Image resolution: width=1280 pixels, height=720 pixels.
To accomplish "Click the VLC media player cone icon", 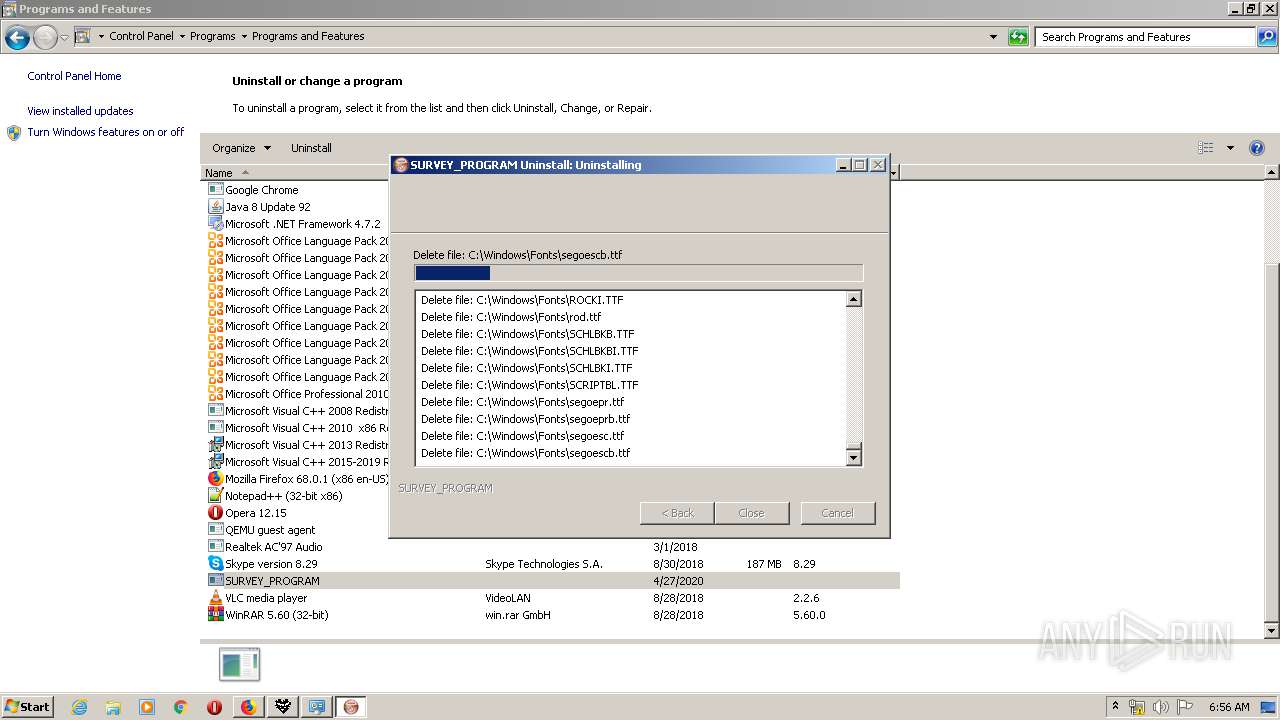I will pyautogui.click(x=215, y=598).
